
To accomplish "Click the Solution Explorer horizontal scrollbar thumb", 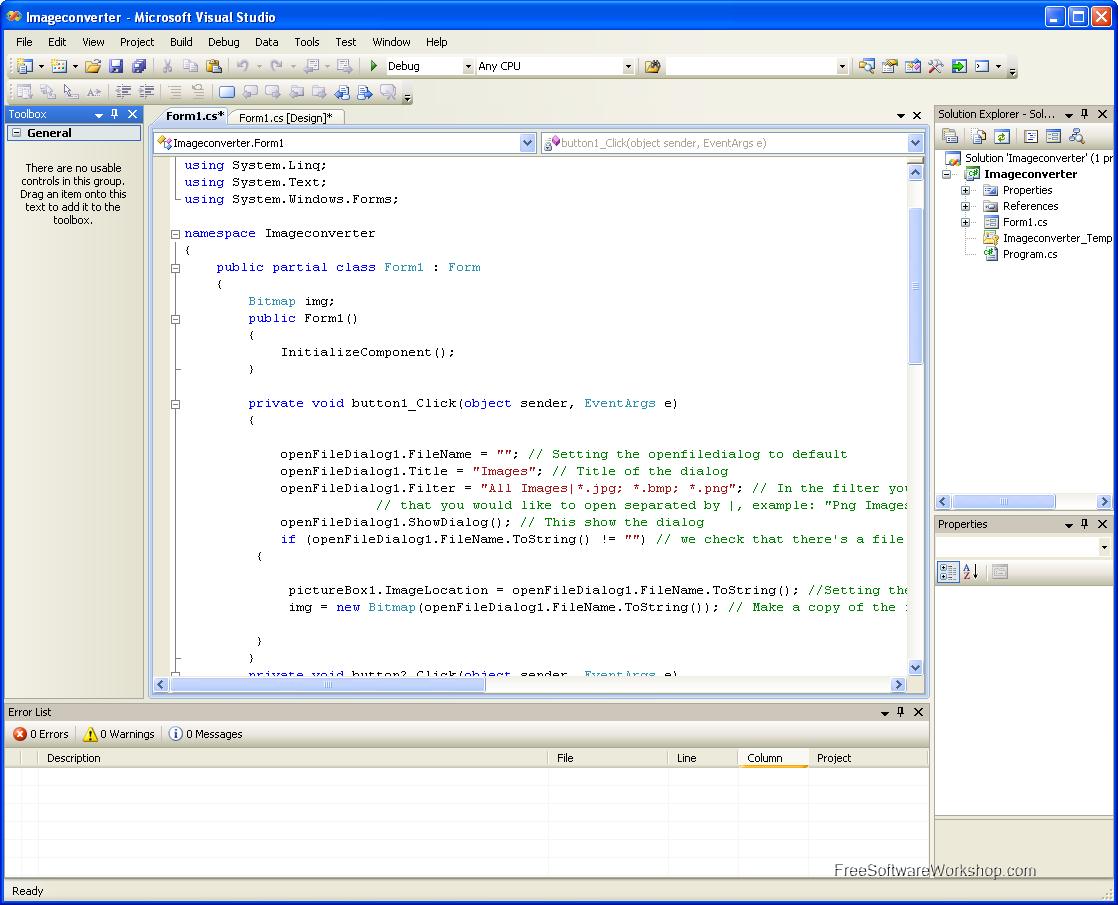I will 1004,501.
